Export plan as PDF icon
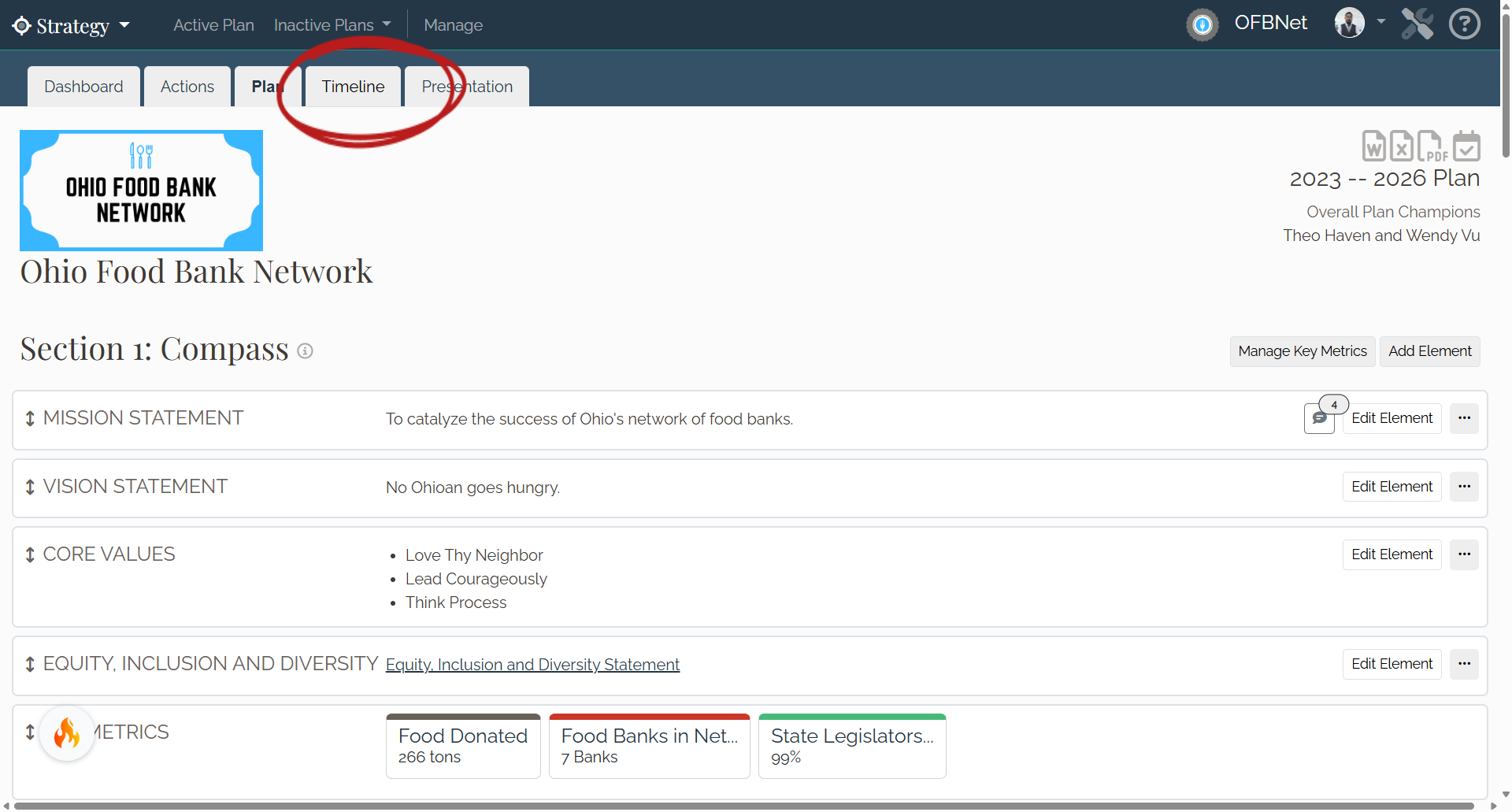This screenshot has width=1512, height=812. click(x=1432, y=146)
